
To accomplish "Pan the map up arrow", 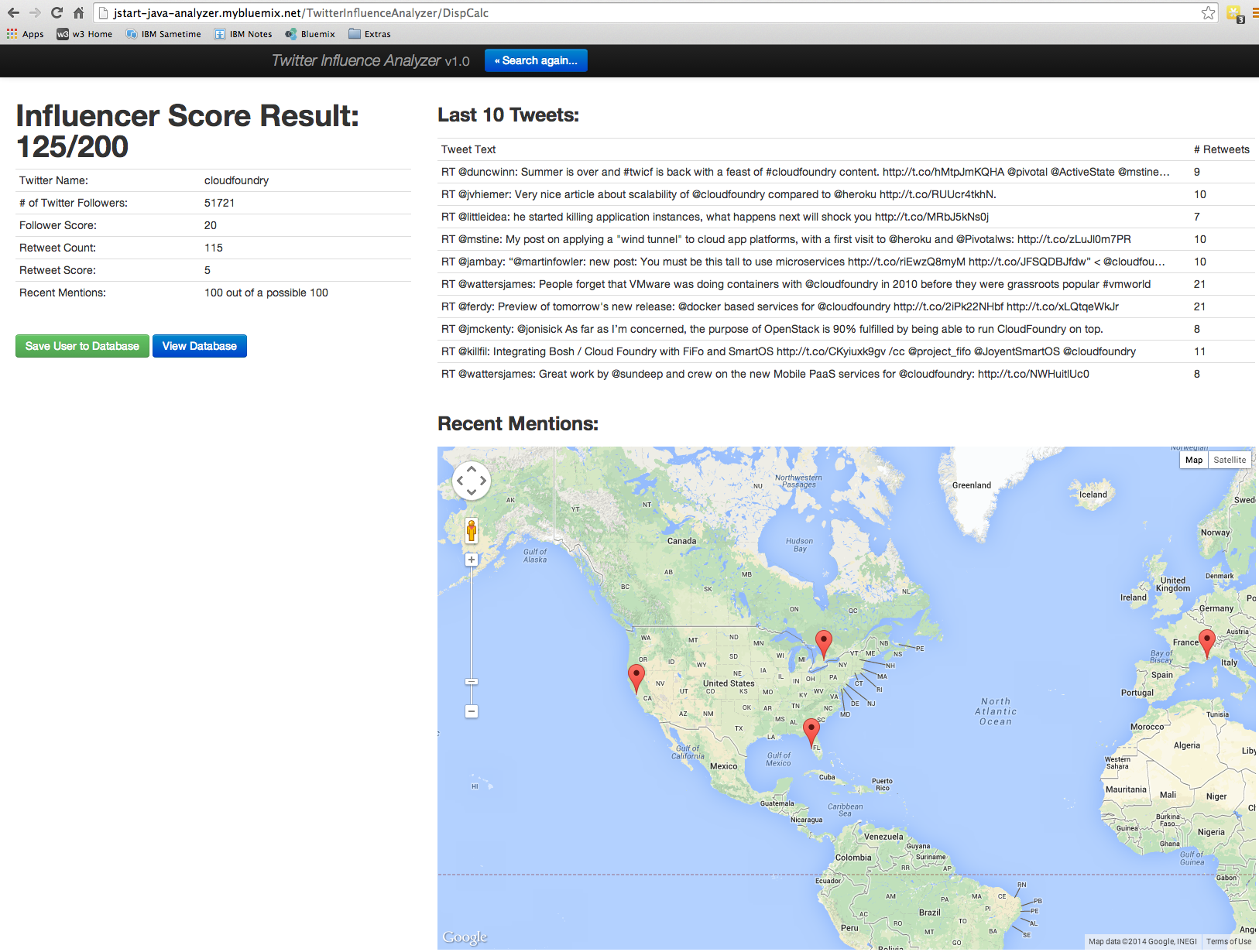I will coord(472,469).
